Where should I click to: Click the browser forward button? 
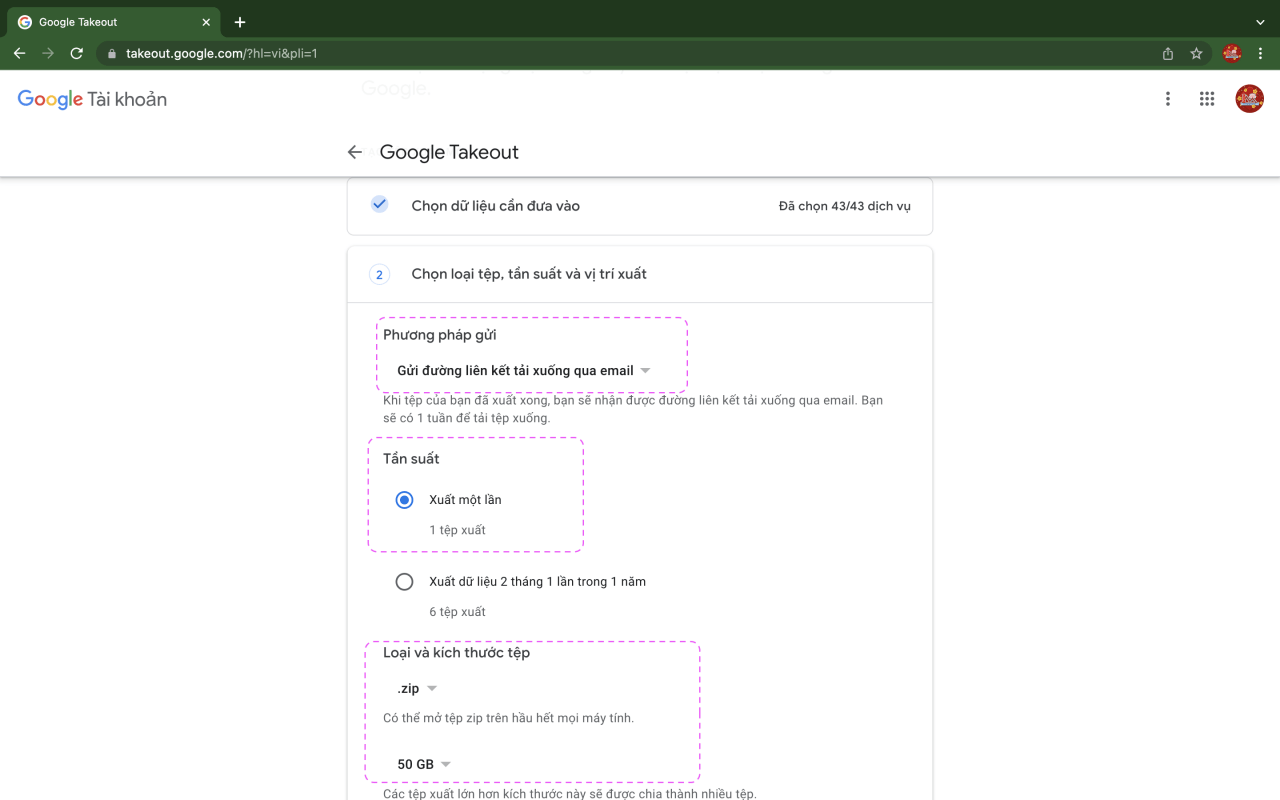tap(48, 53)
